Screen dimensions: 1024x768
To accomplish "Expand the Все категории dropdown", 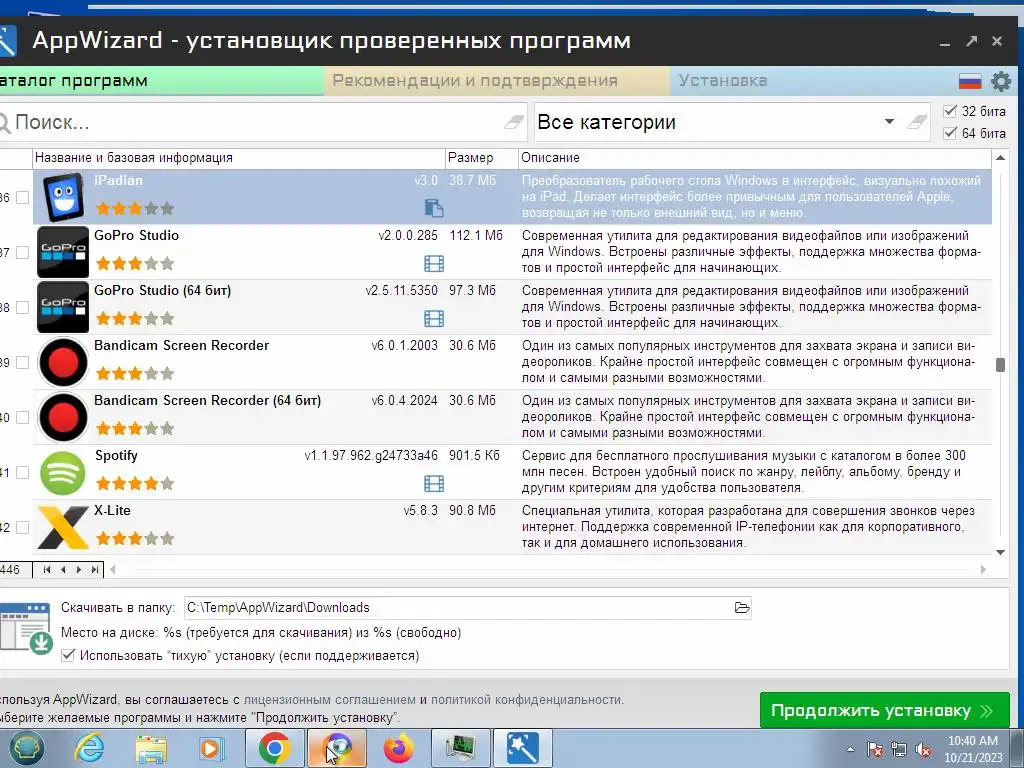I will 889,121.
